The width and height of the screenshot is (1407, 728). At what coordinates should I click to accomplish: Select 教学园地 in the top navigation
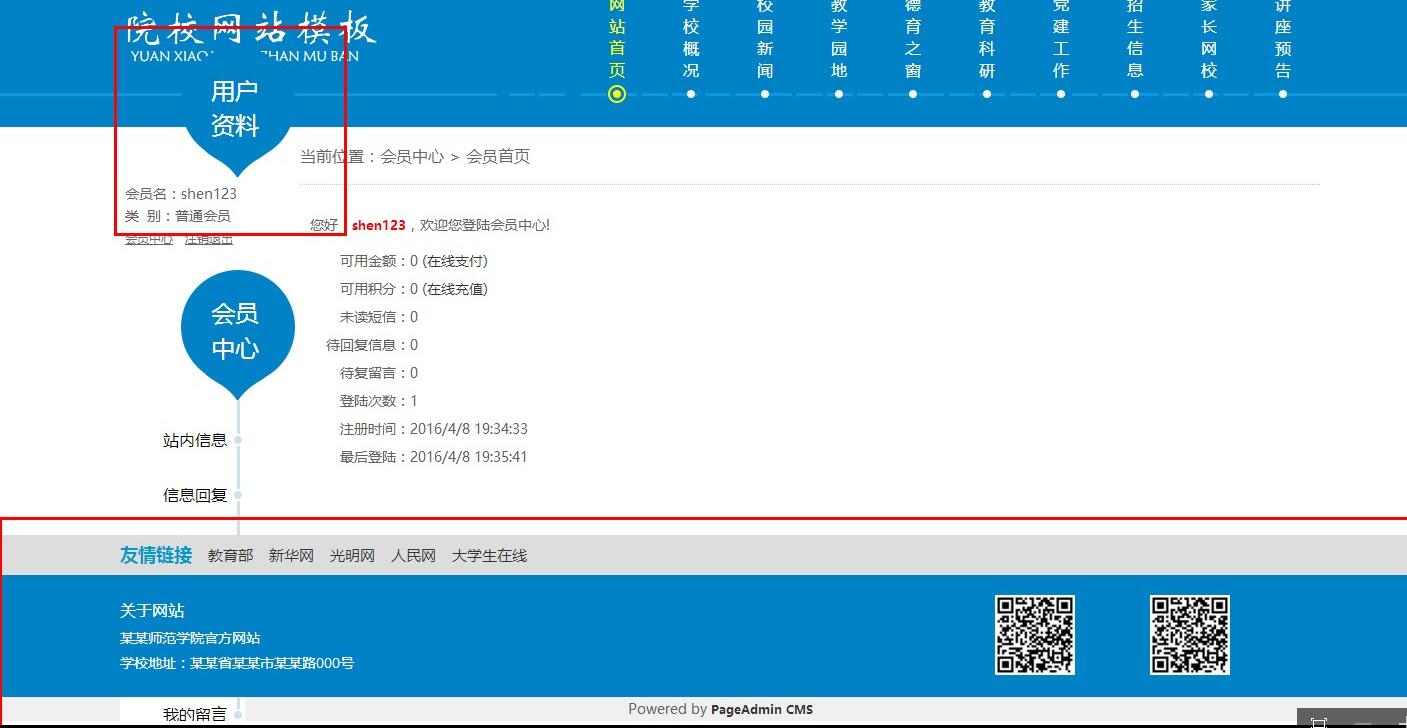839,40
